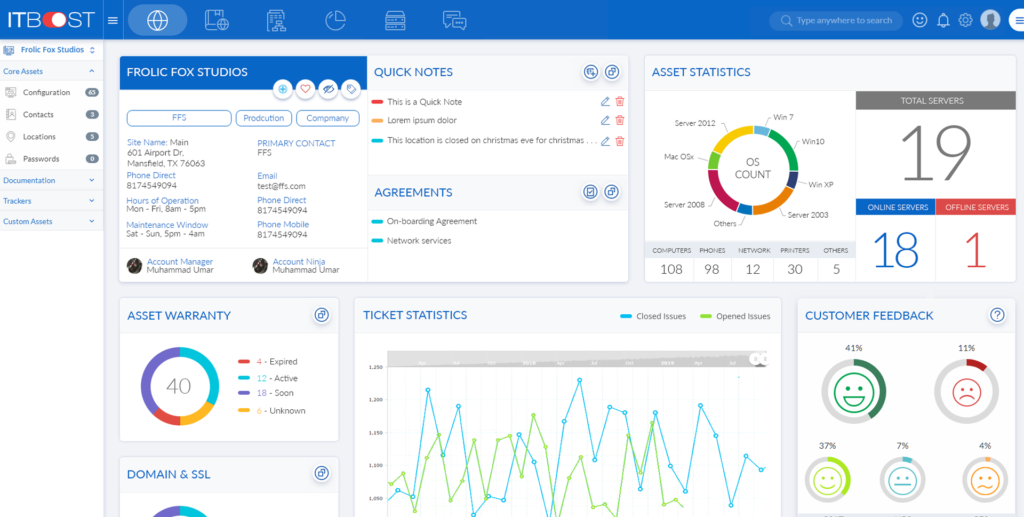The width and height of the screenshot is (1024, 517).
Task: Click the Agreements checklist icon
Action: (591, 192)
